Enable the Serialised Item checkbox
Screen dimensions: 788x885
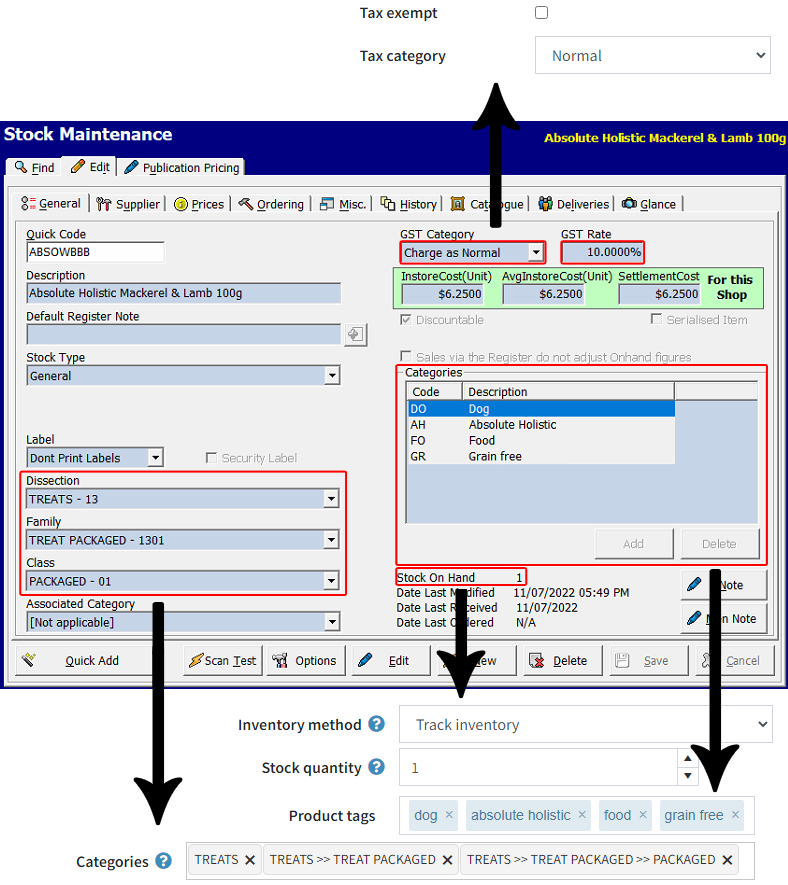pyautogui.click(x=656, y=320)
